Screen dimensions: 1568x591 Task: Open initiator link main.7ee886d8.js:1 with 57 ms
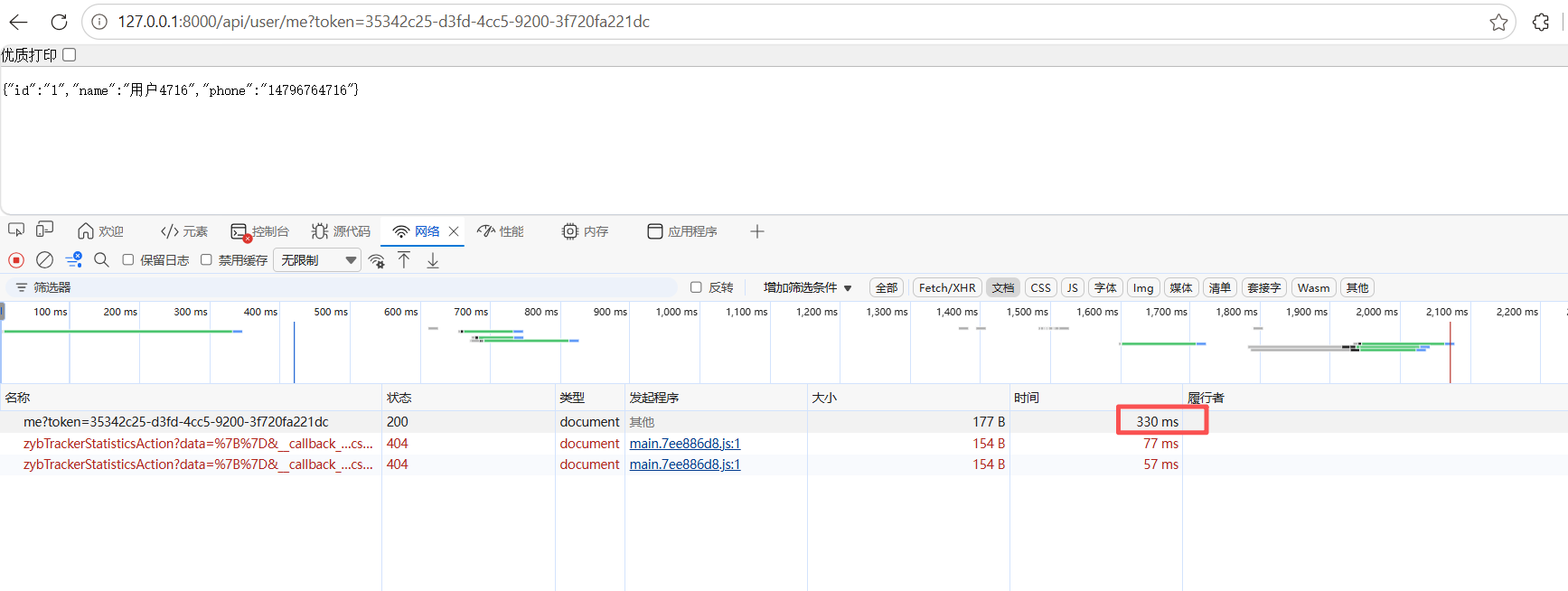pyautogui.click(x=685, y=464)
